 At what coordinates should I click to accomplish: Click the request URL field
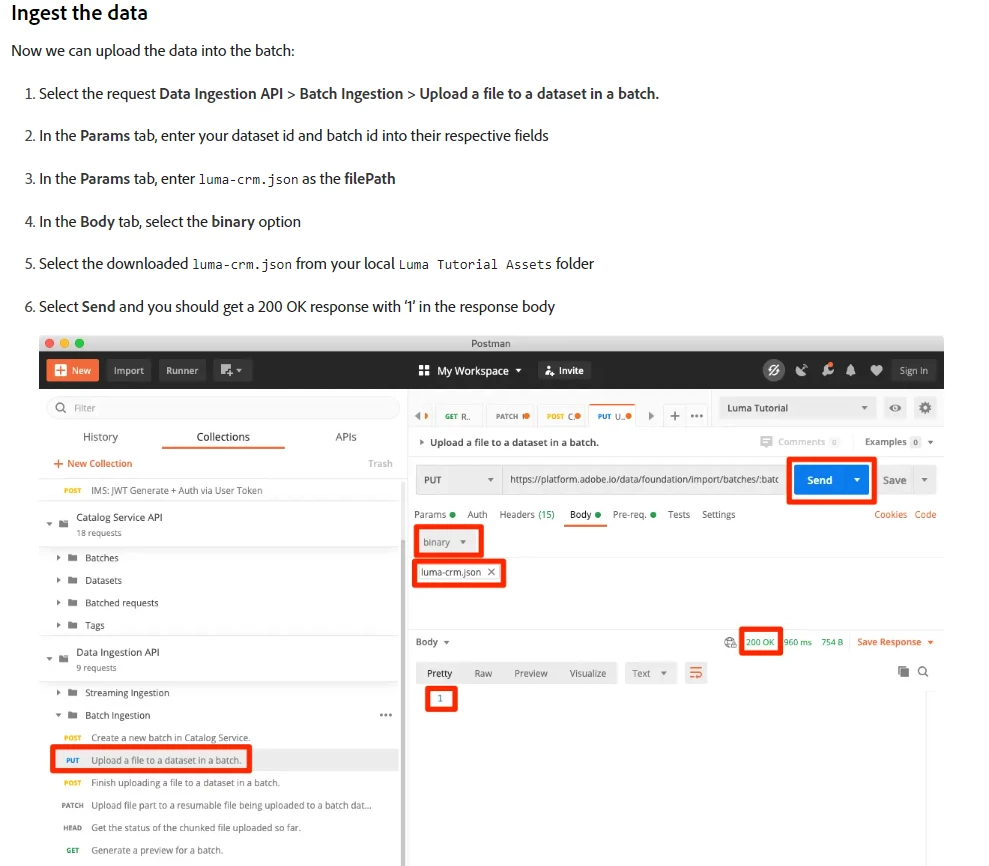click(x=644, y=480)
